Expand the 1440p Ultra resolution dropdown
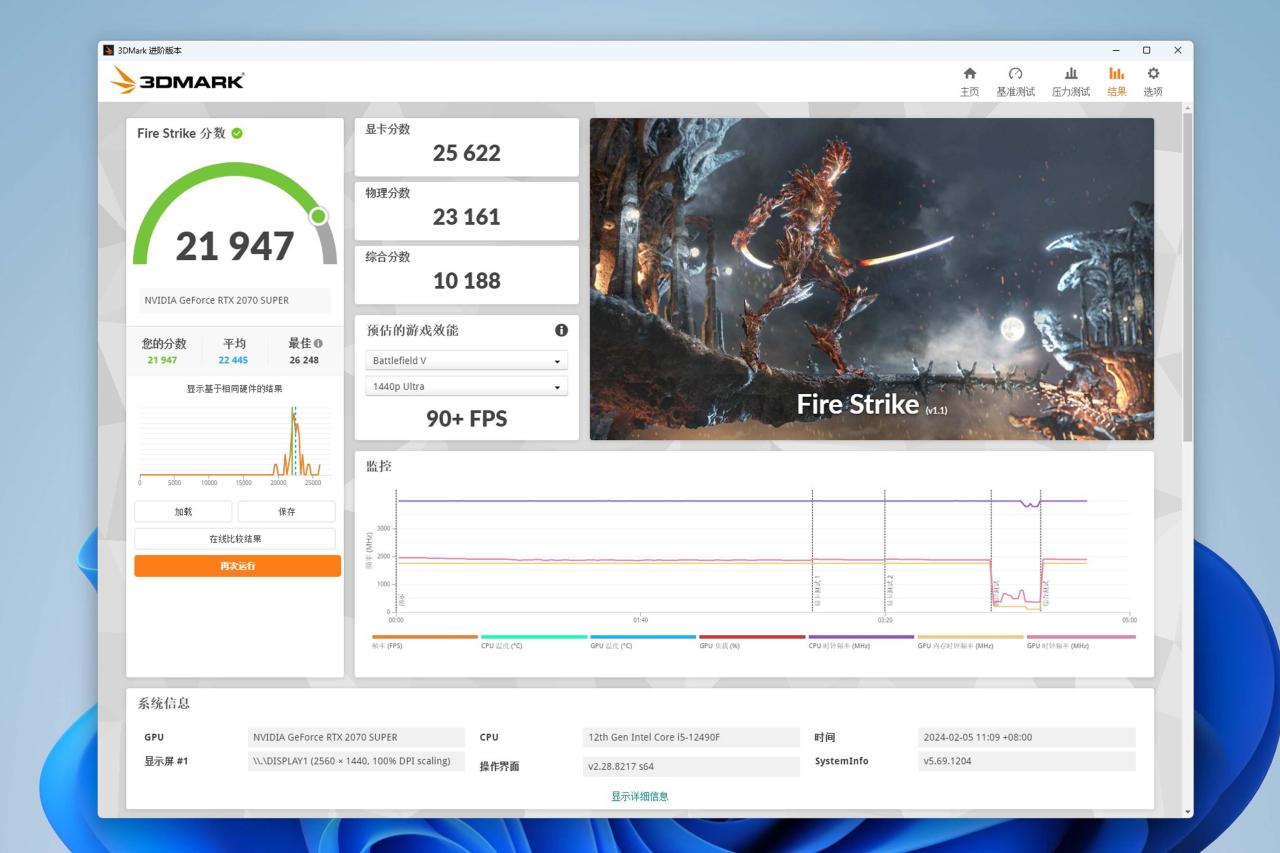The image size is (1280, 853). point(466,386)
